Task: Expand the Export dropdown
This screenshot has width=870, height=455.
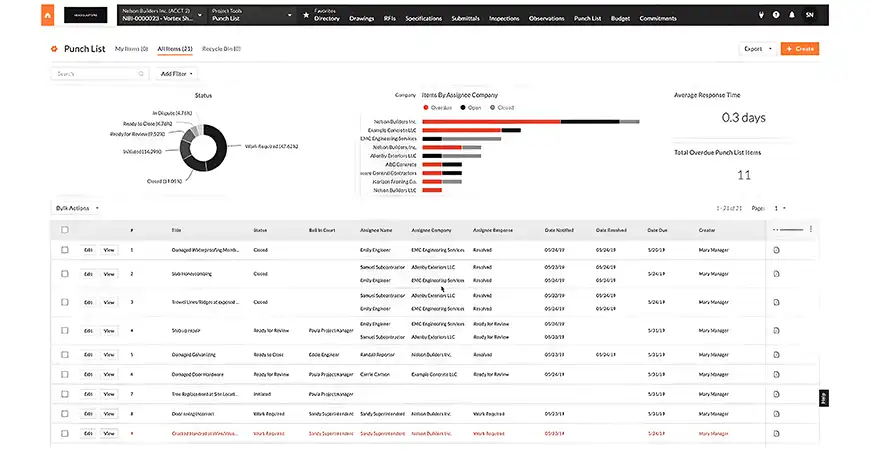Action: tap(756, 48)
